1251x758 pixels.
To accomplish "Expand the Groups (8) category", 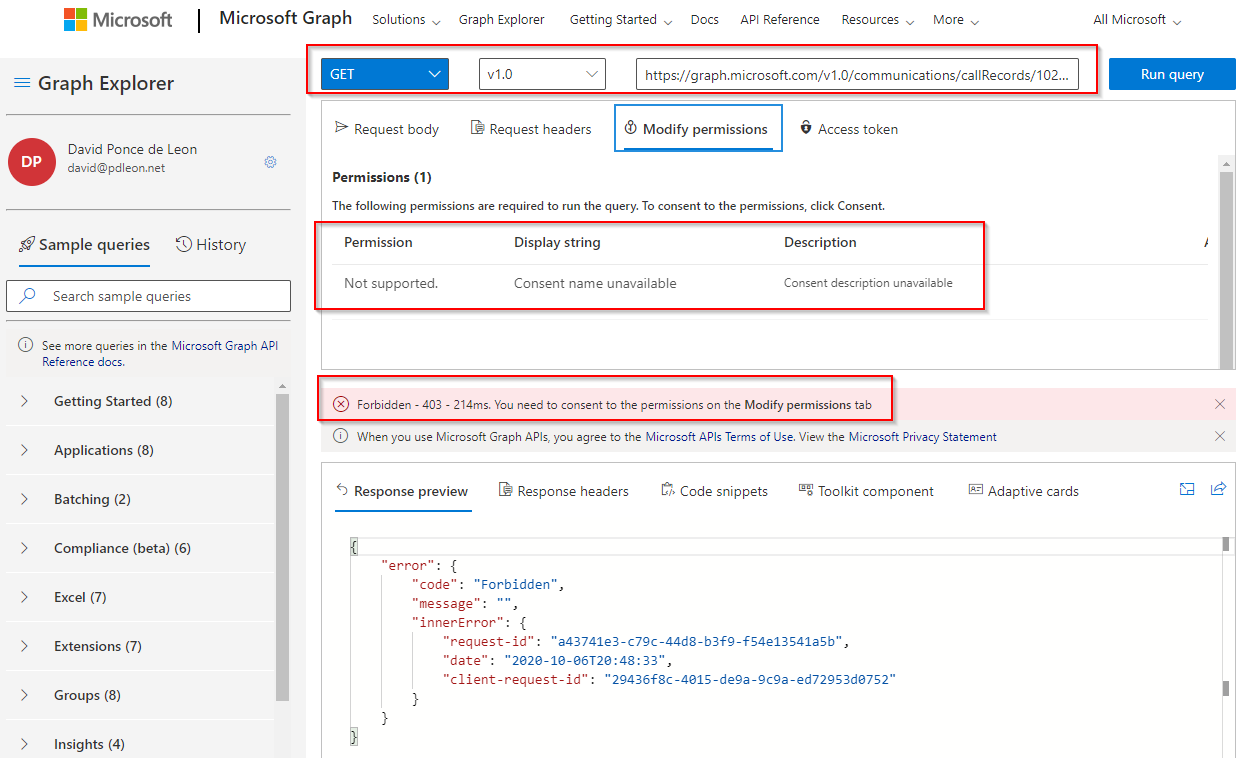I will point(87,695).
